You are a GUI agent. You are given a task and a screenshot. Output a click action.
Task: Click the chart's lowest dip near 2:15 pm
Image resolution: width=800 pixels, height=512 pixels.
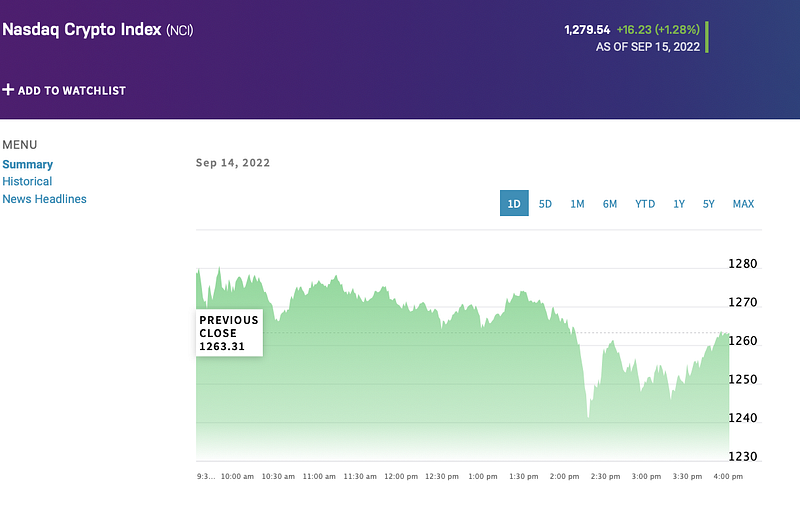588,416
